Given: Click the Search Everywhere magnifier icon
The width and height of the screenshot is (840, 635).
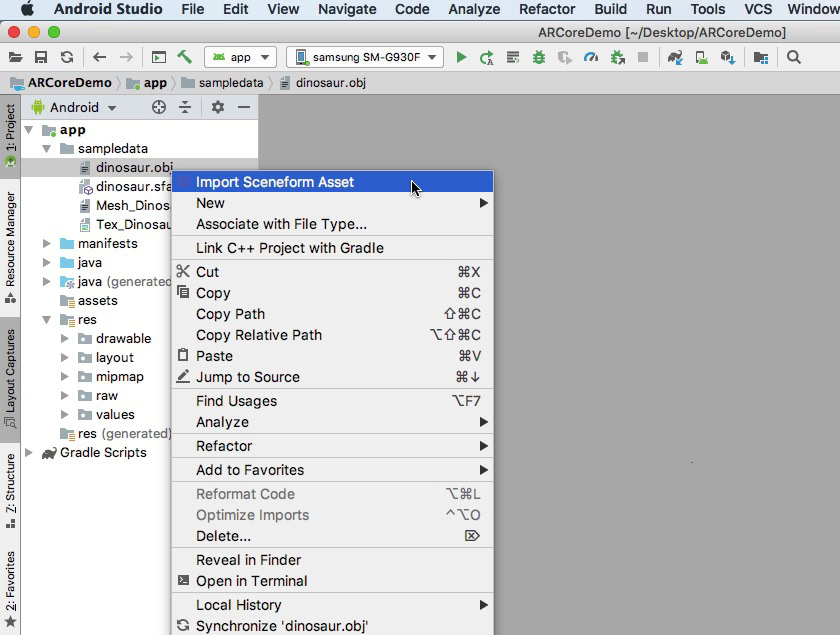Looking at the screenshot, I should [x=794, y=58].
